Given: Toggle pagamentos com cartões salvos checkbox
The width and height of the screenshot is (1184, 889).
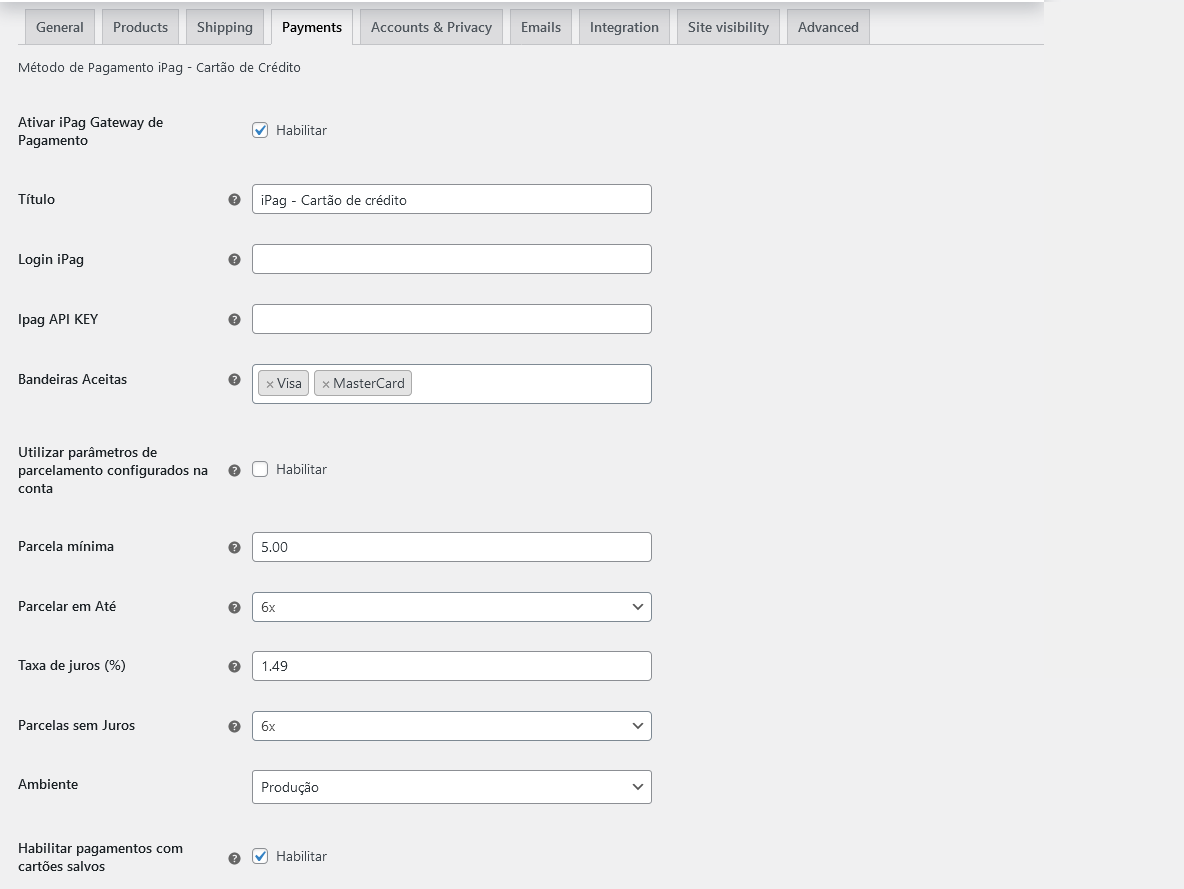Looking at the screenshot, I should coord(260,856).
